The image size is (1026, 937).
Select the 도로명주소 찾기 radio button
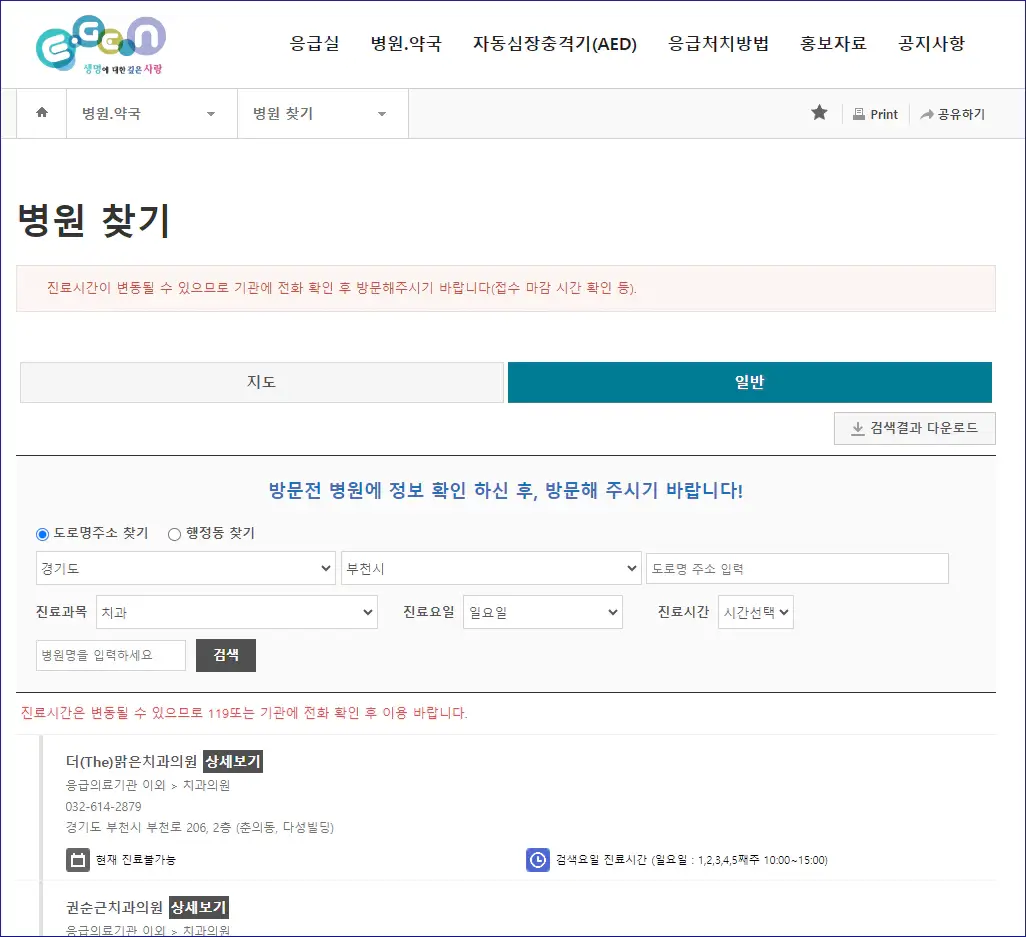[x=41, y=534]
